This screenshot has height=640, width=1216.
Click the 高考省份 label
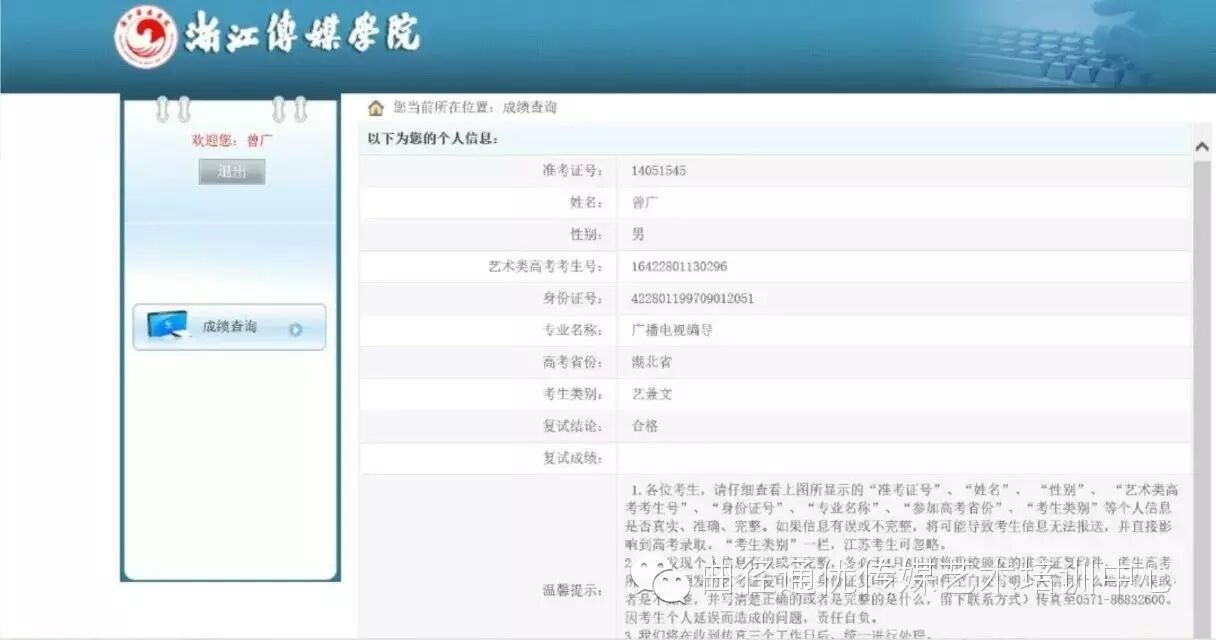[573, 363]
